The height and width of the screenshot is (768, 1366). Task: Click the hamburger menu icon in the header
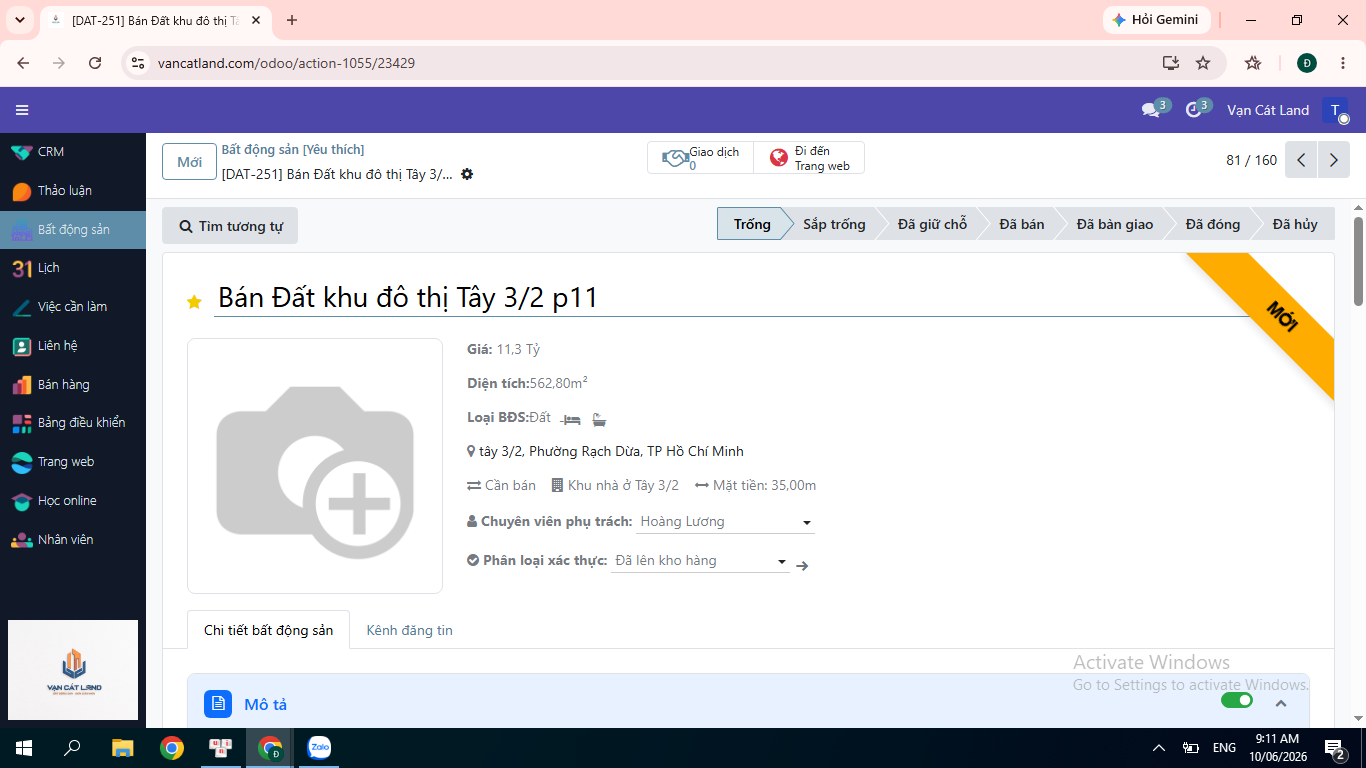tap(22, 110)
